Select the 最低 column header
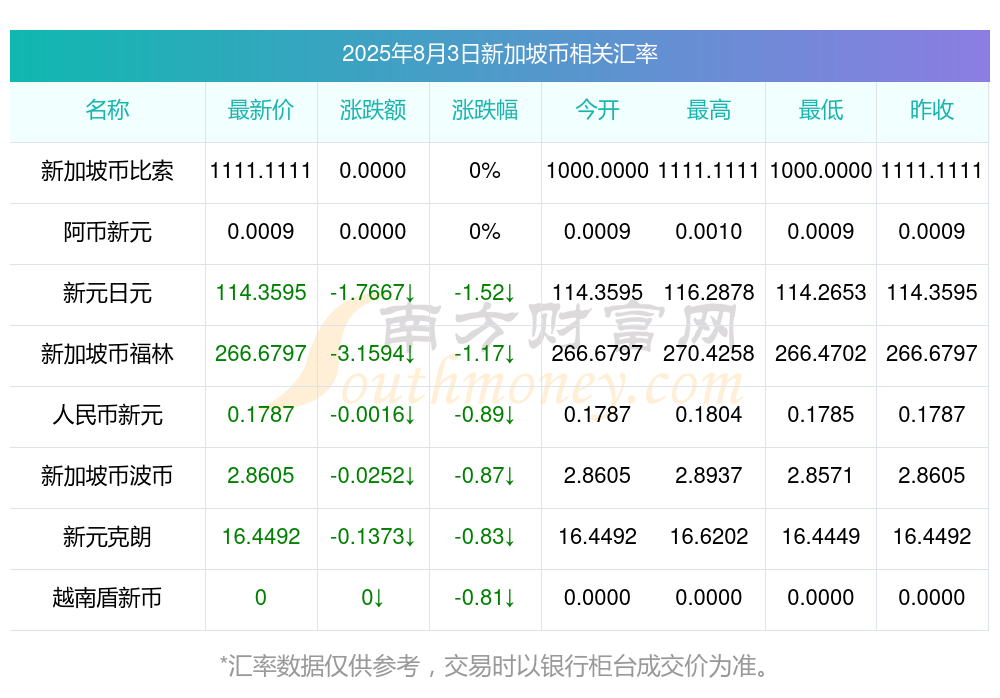 click(821, 110)
